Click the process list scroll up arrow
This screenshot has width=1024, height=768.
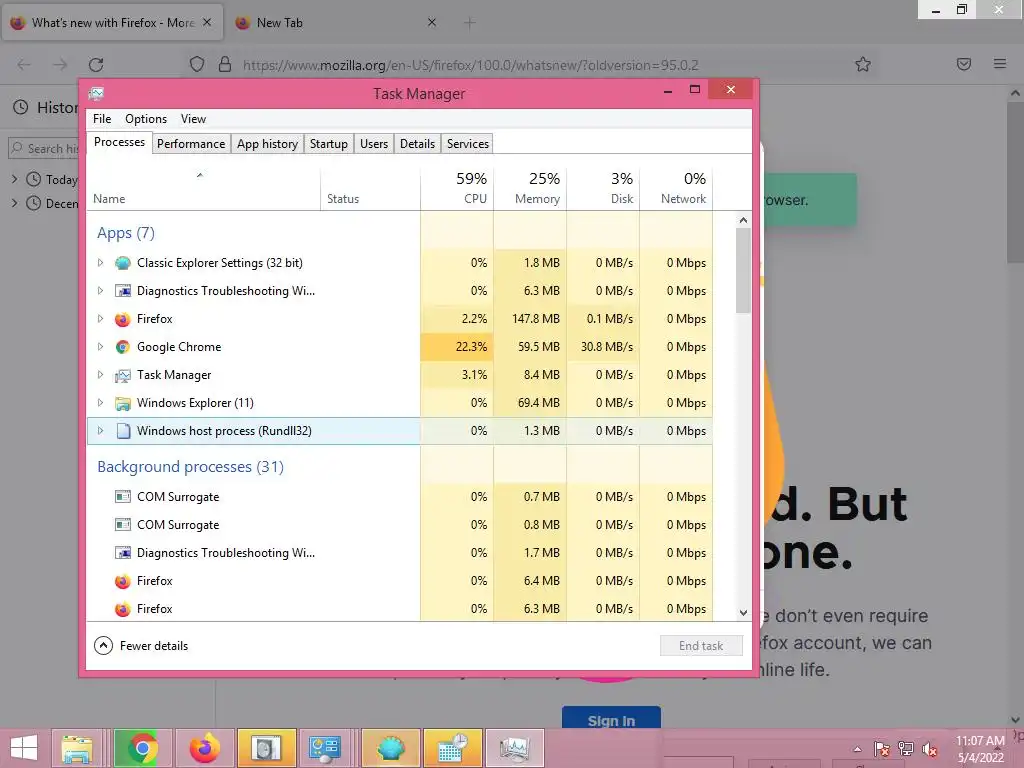click(x=743, y=220)
